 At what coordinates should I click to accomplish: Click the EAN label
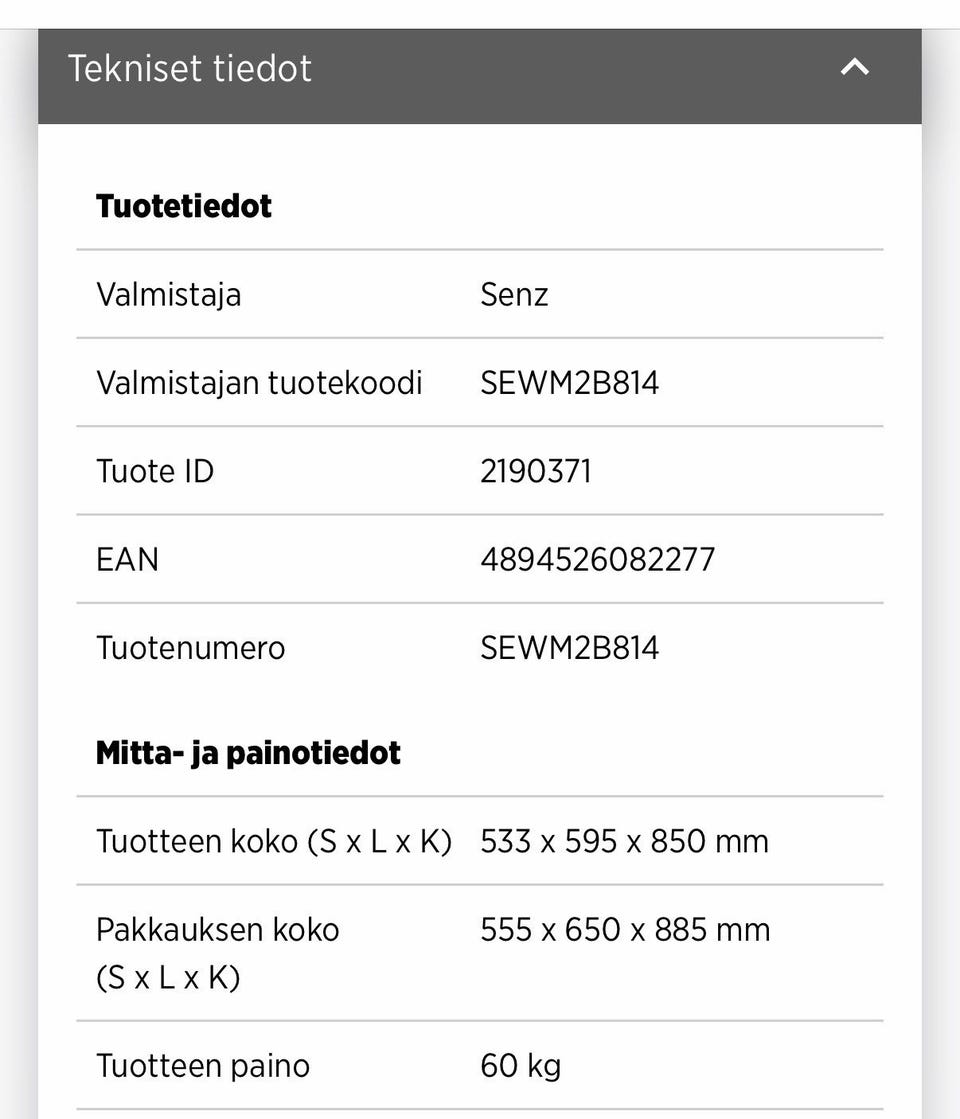(x=127, y=559)
